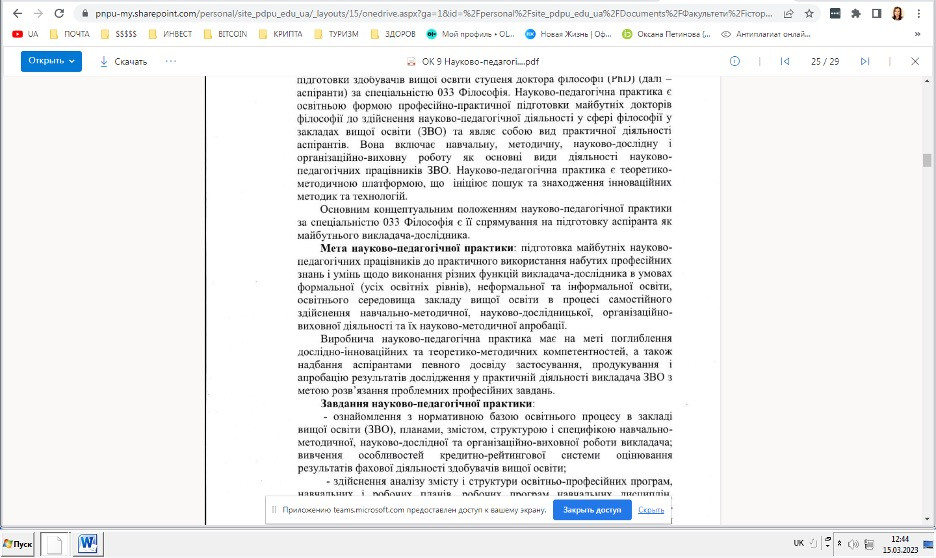
Task: Show hidden tray icons arrow
Action: (x=839, y=544)
